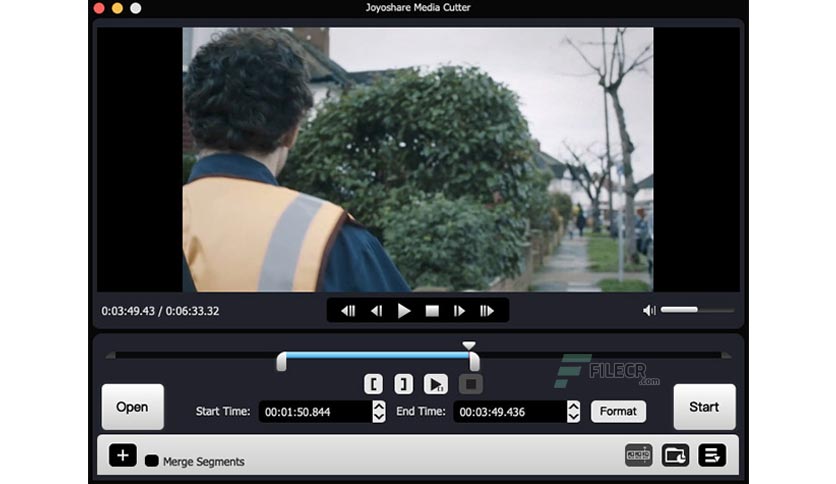Preview the selected segment
Viewport: 836px width, 484px height.
tap(436, 384)
